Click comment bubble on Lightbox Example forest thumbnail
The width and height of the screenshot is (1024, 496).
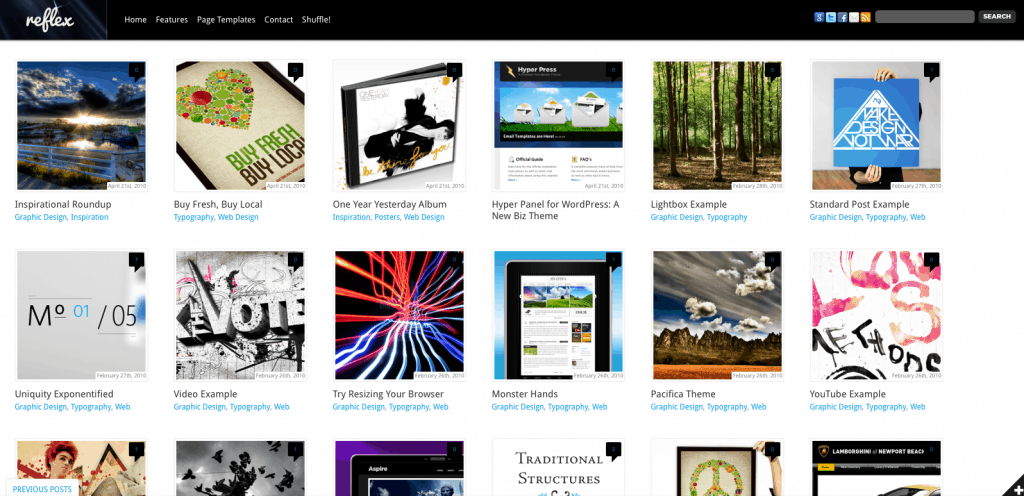pos(773,70)
